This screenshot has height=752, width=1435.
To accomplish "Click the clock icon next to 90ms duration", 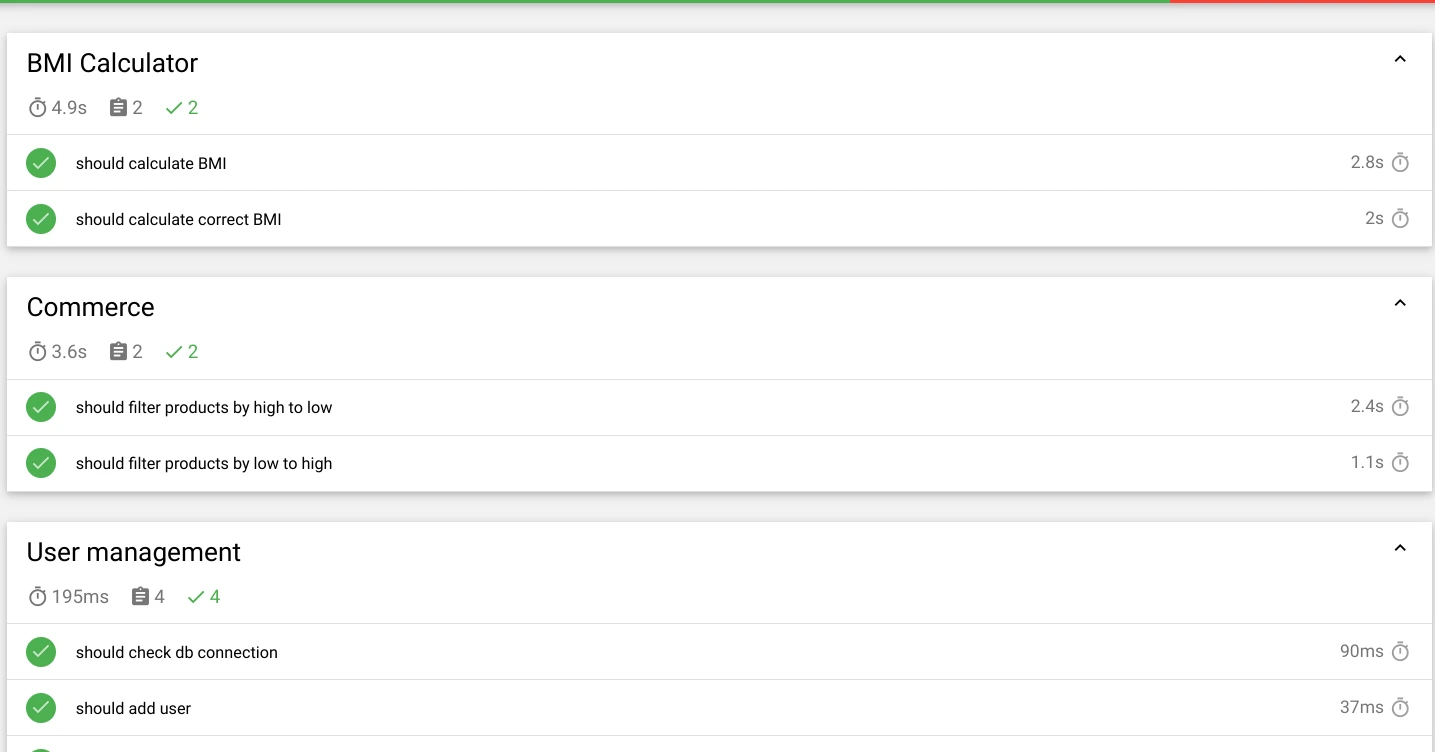I will pyautogui.click(x=1400, y=651).
